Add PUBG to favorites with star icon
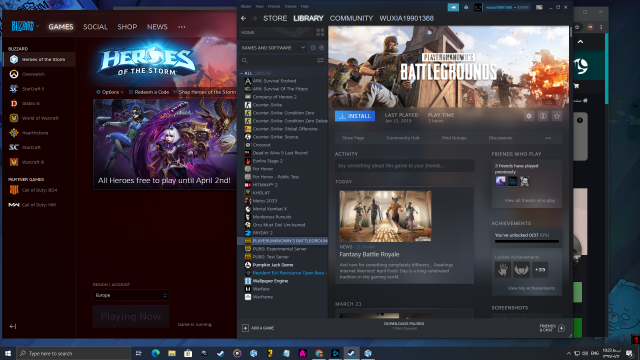The height and width of the screenshot is (360, 640). point(557,116)
